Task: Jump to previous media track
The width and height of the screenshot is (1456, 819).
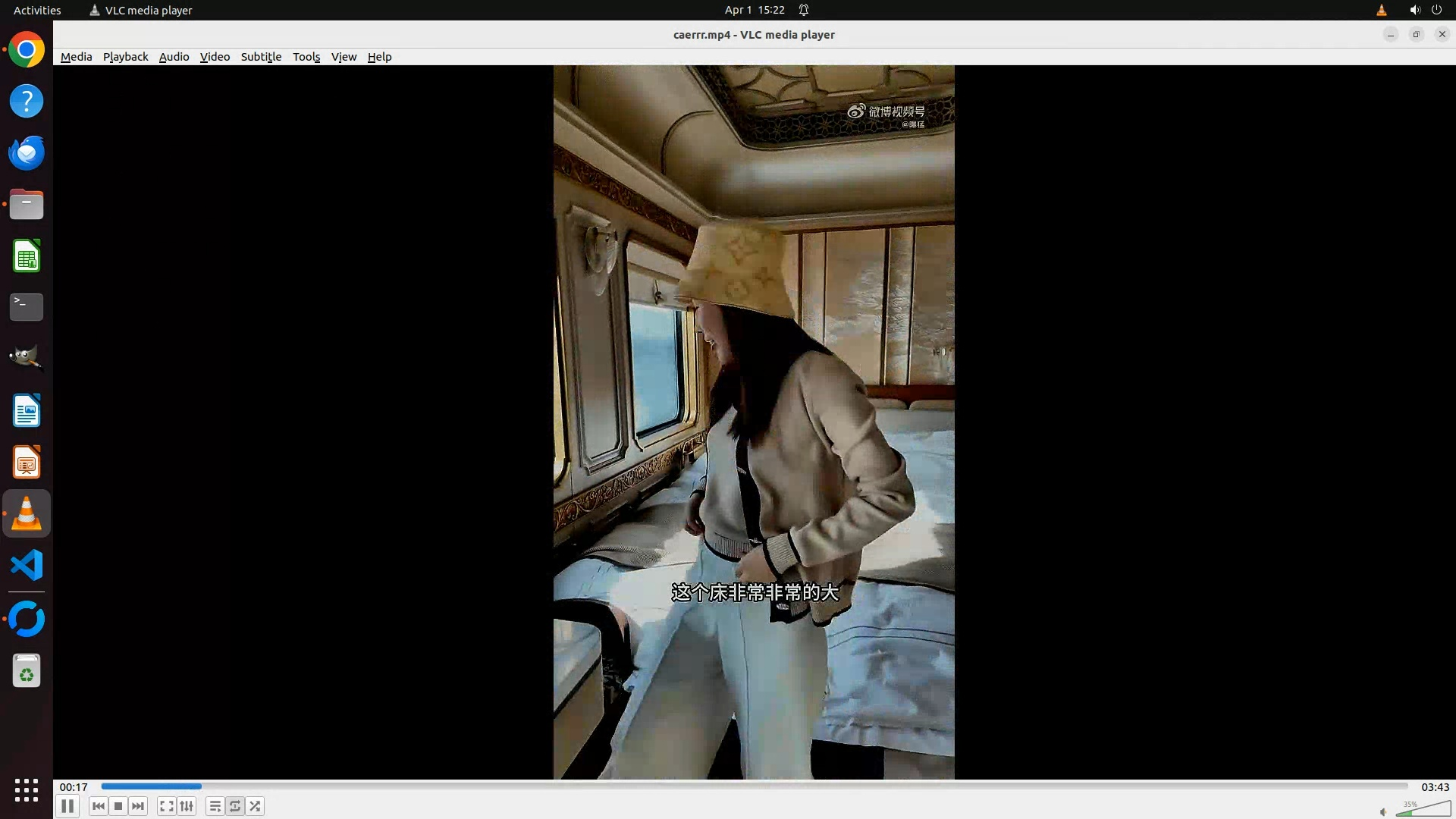Action: pyautogui.click(x=99, y=806)
